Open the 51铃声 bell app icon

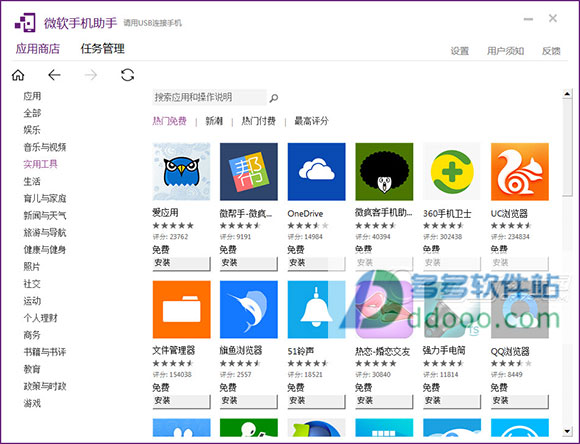coord(316,309)
